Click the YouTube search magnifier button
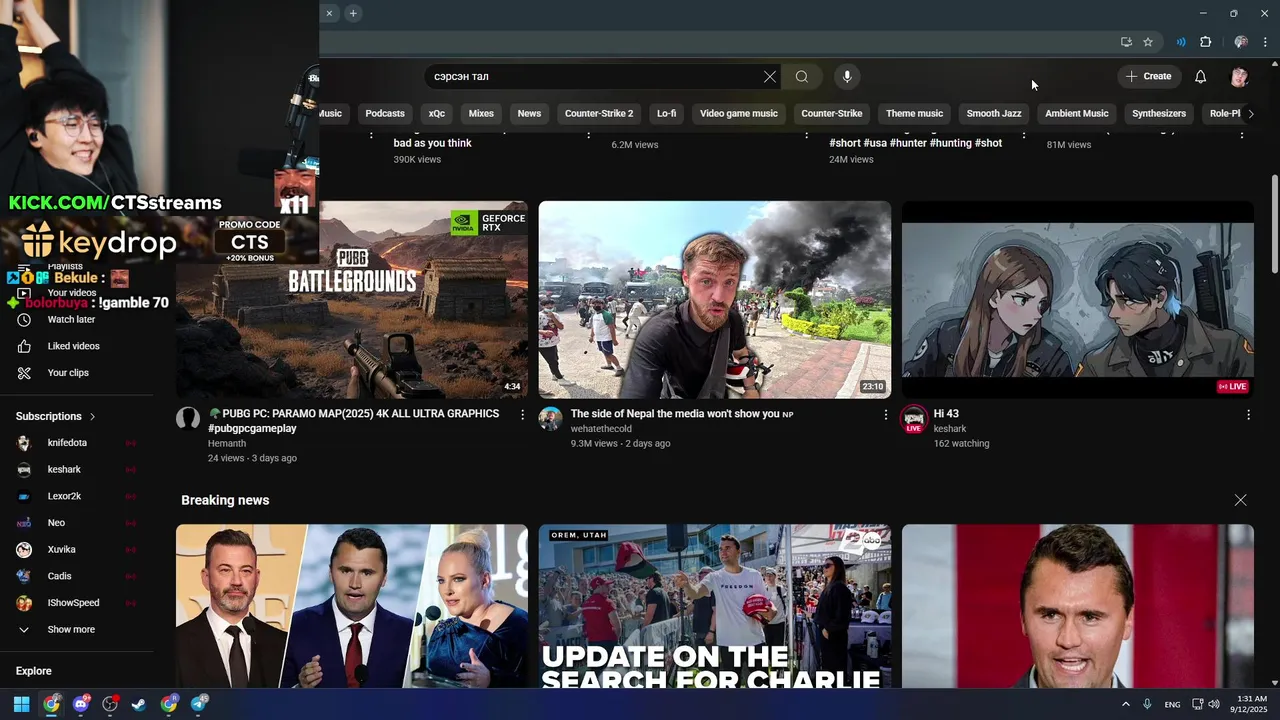 [x=802, y=77]
